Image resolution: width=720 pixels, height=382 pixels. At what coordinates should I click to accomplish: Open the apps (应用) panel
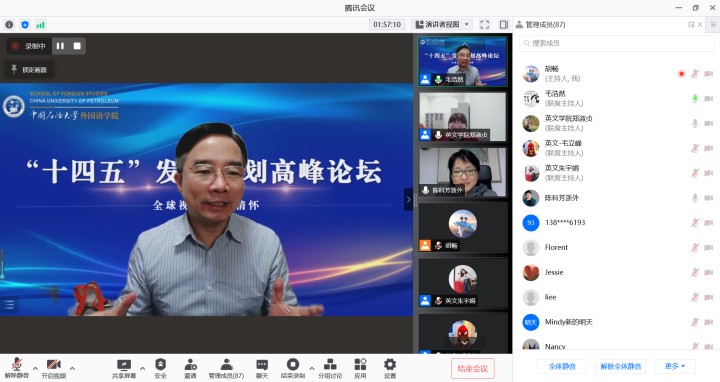point(360,368)
